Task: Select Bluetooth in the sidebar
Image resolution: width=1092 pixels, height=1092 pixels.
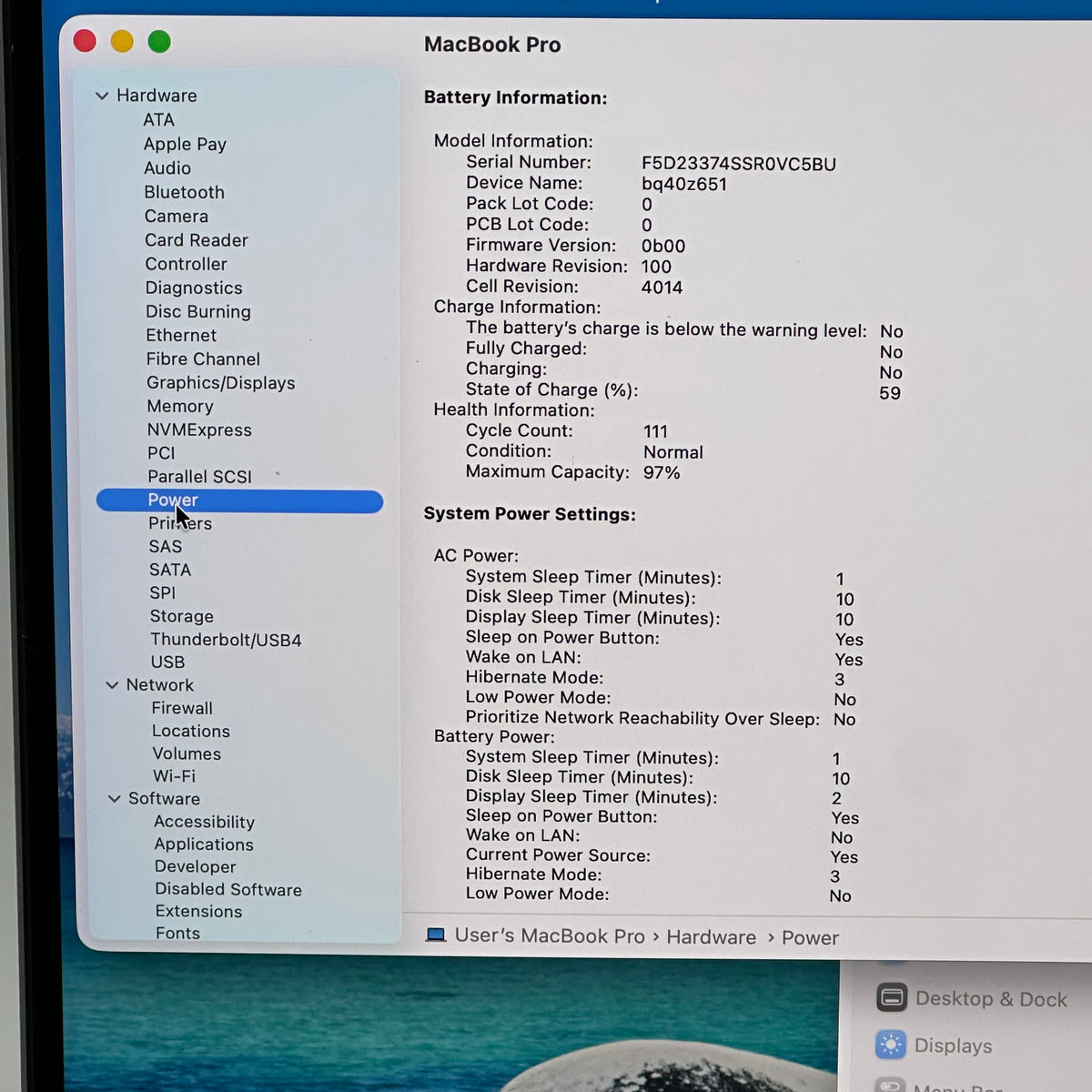Action: point(184,192)
